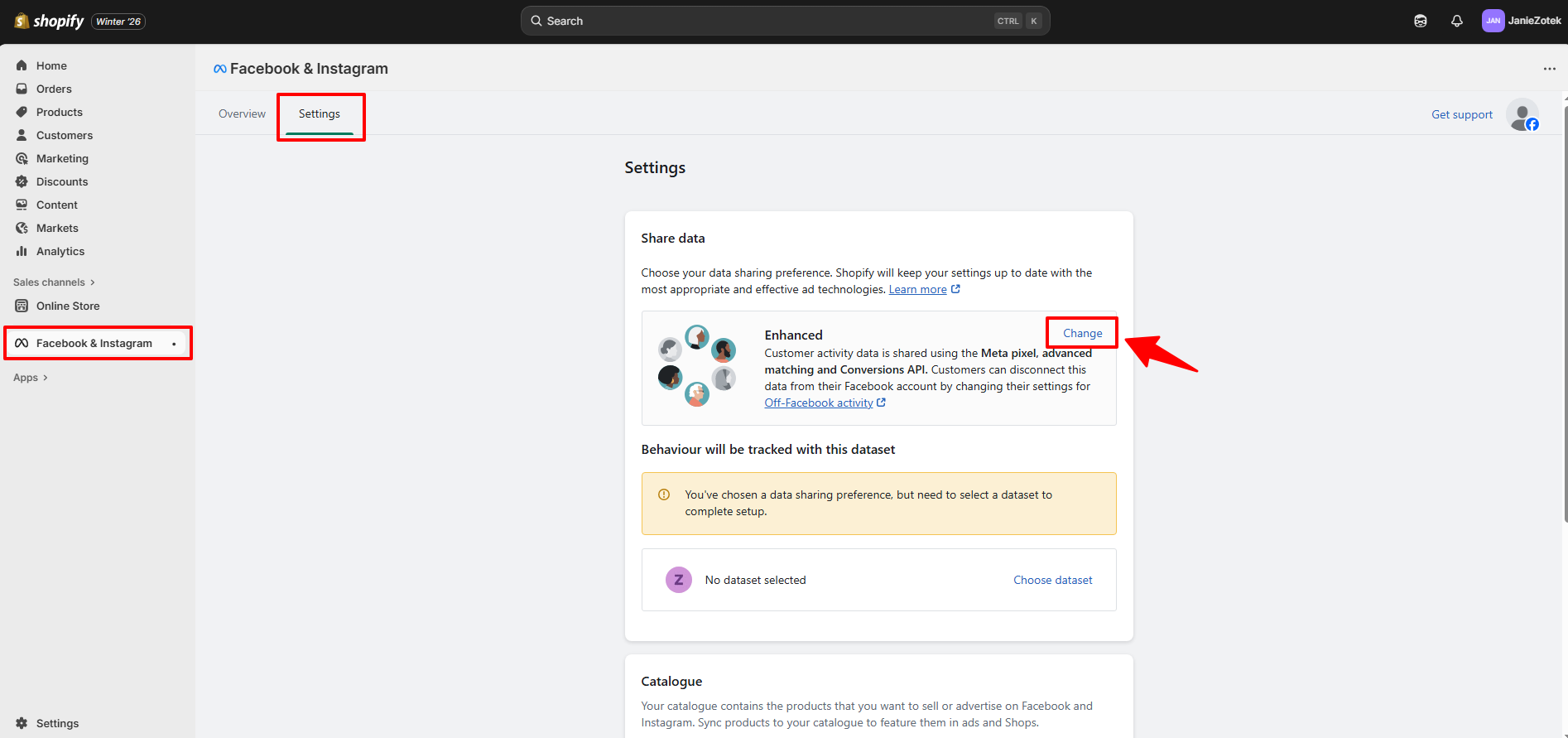Screen dimensions: 1568x738
Task: Open Off-Facebook activity link
Action: click(818, 403)
